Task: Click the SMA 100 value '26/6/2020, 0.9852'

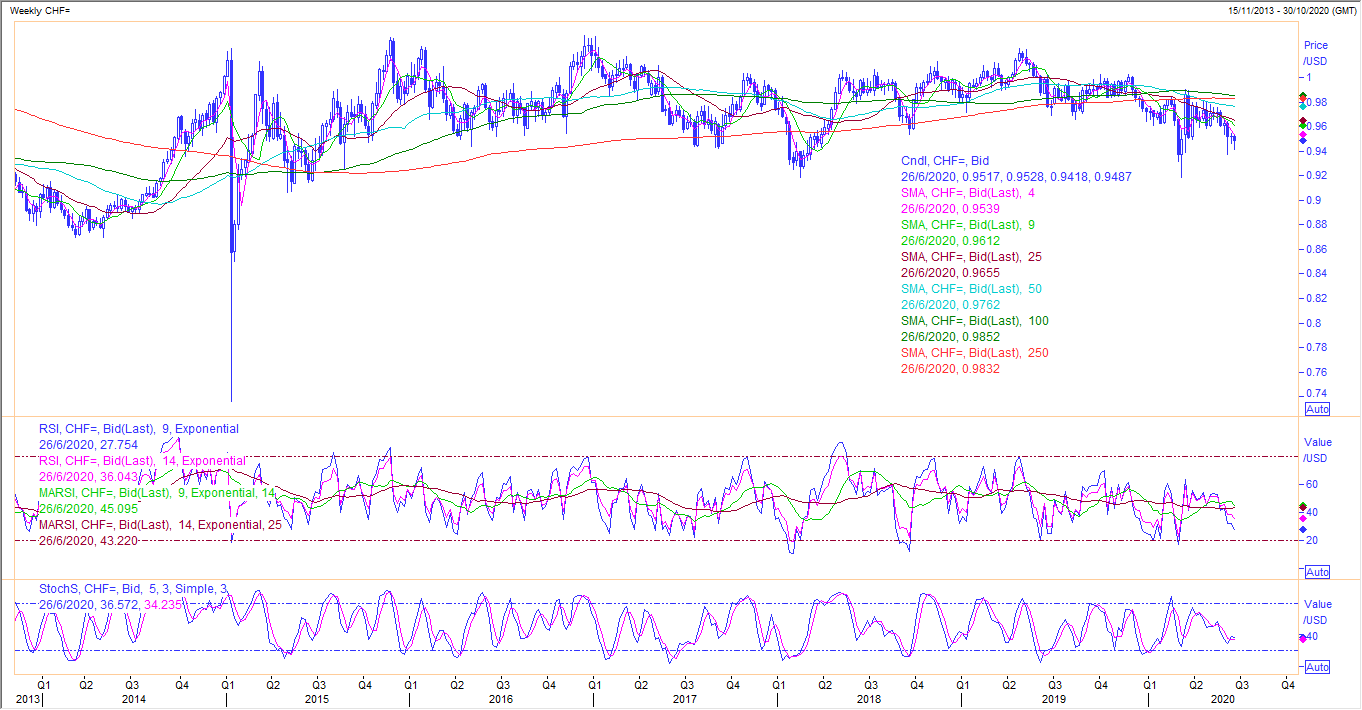Action: 950,337
